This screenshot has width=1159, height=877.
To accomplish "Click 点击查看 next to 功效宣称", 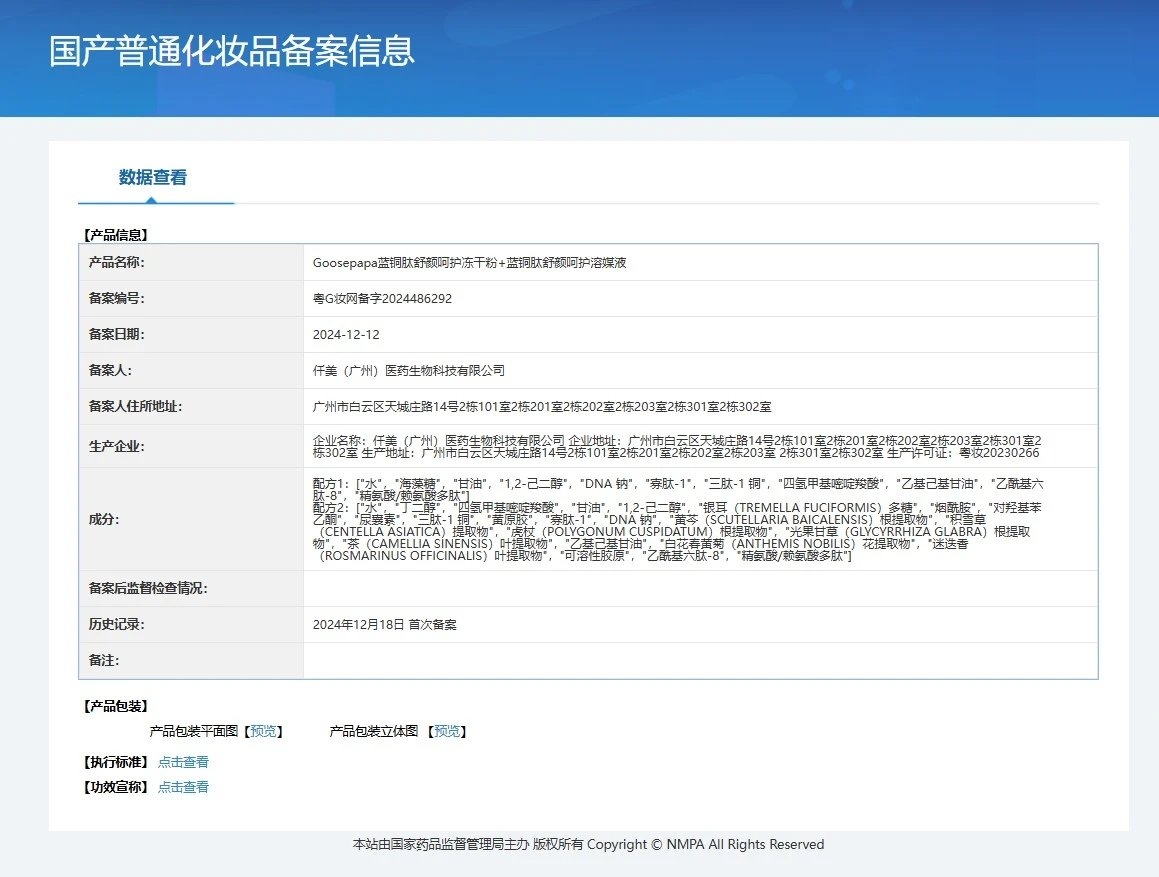I will 183,787.
